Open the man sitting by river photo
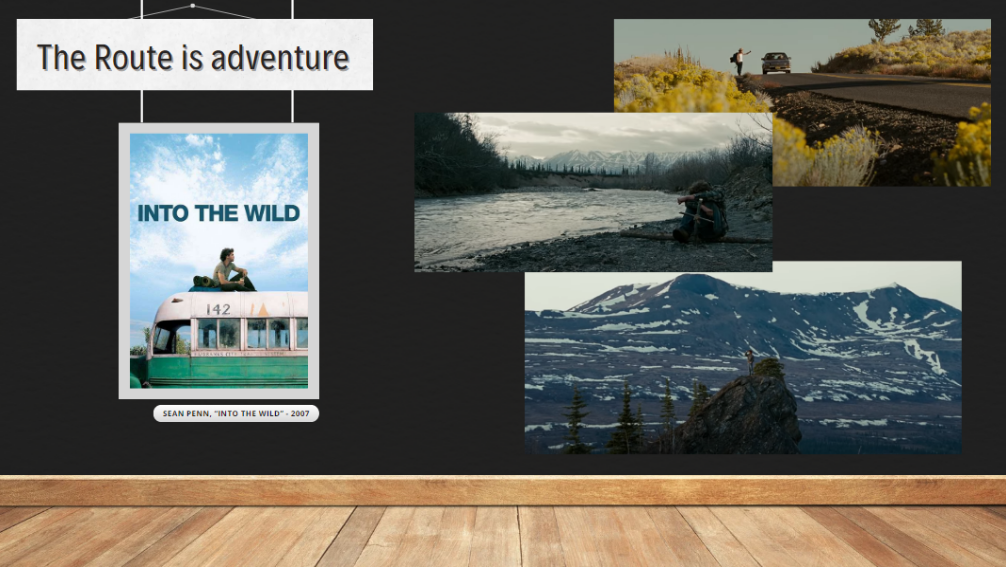 (x=593, y=192)
